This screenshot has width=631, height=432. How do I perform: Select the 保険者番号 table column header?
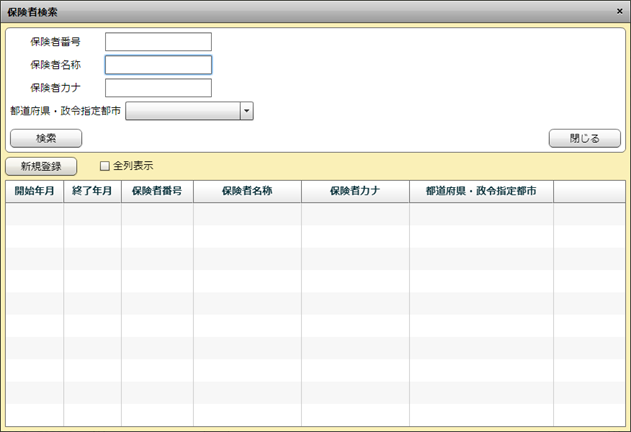coord(157,191)
